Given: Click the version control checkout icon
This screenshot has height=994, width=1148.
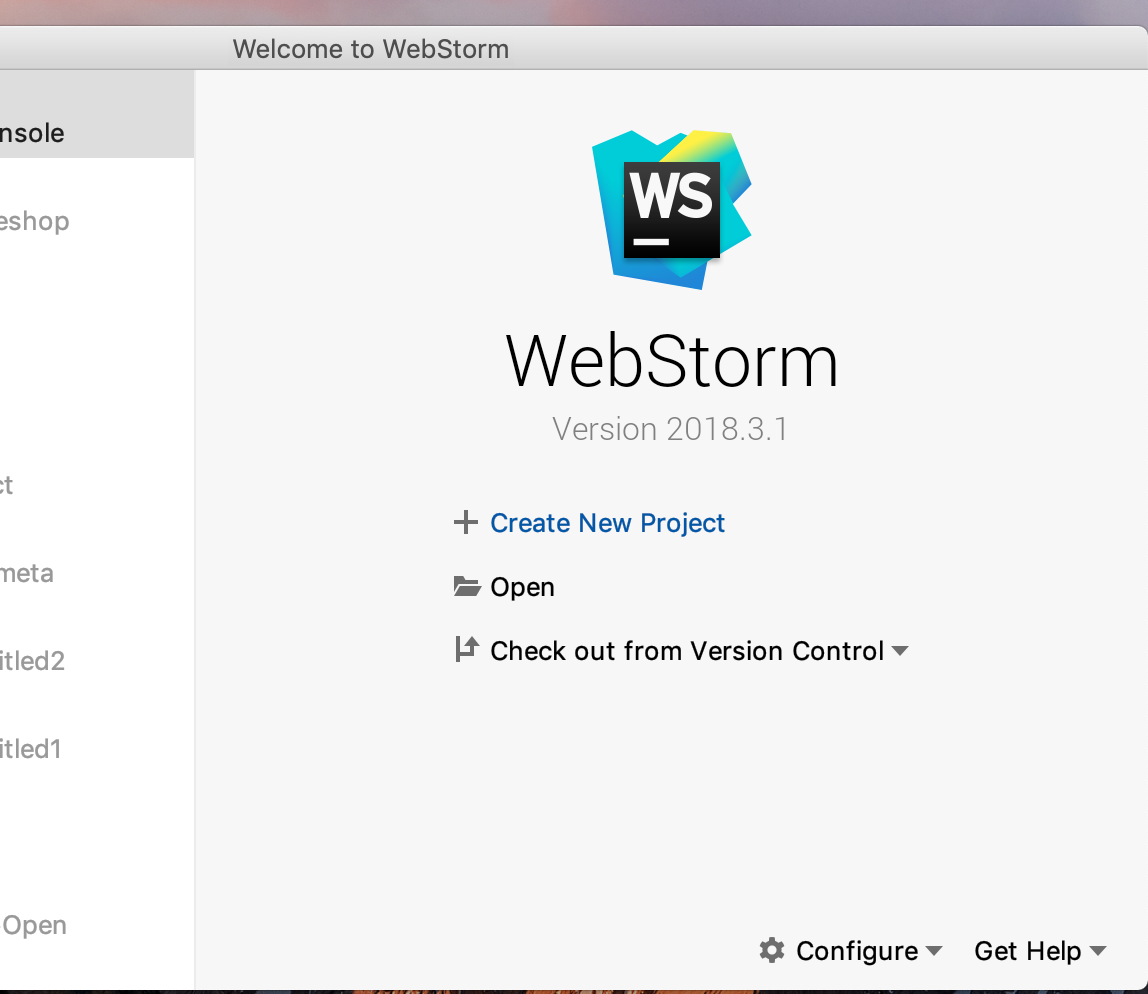Looking at the screenshot, I should click(x=466, y=649).
